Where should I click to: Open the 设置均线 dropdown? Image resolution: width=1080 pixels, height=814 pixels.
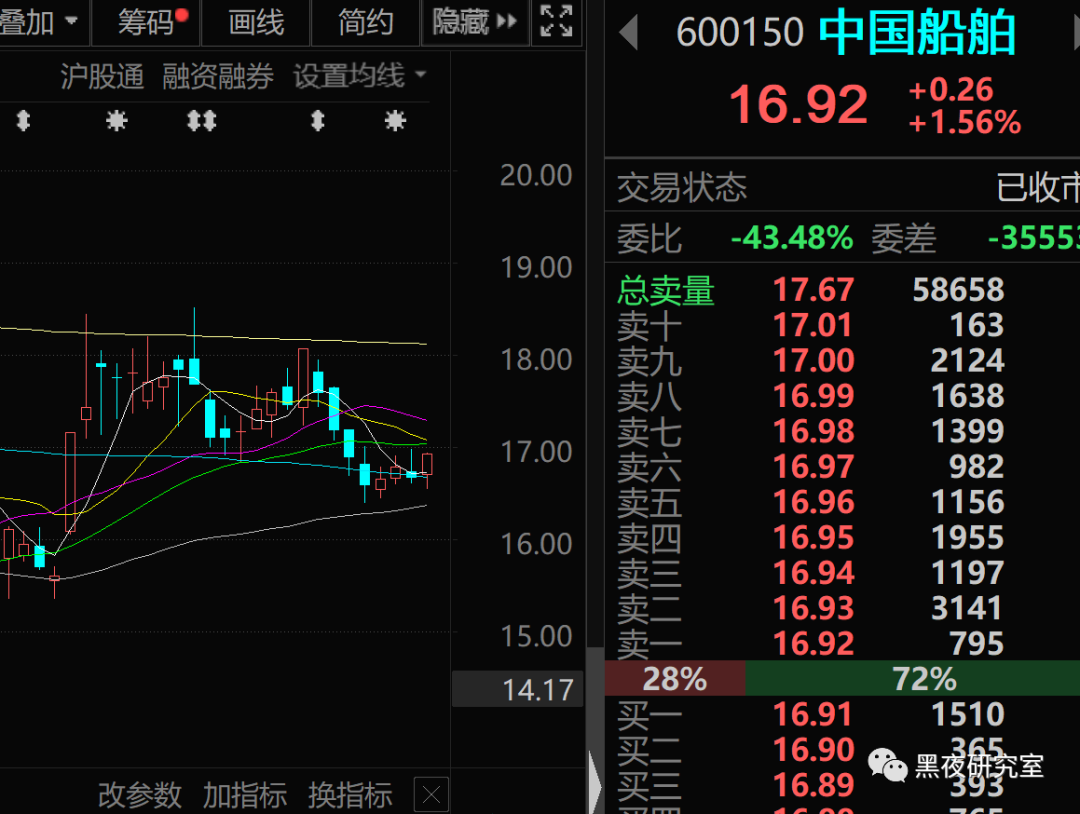pyautogui.click(x=360, y=76)
